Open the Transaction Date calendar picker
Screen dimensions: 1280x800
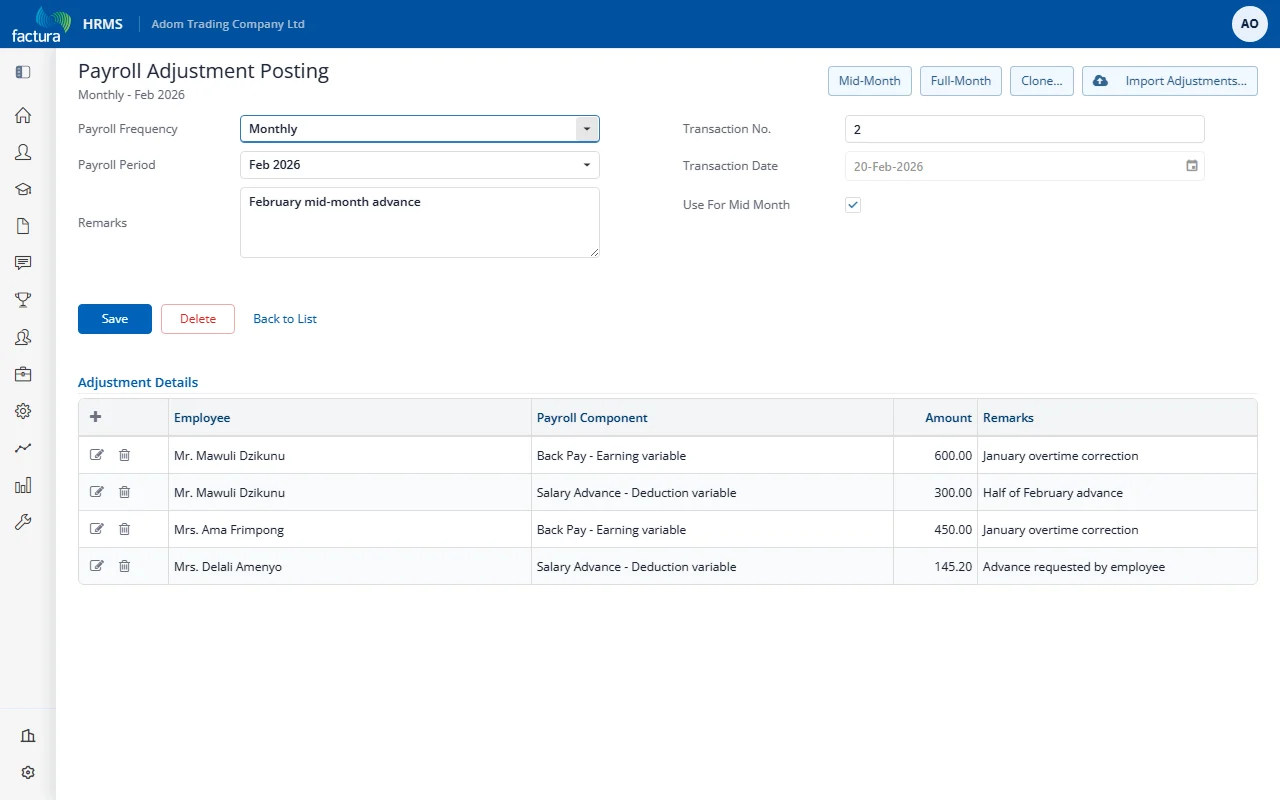click(x=1192, y=166)
